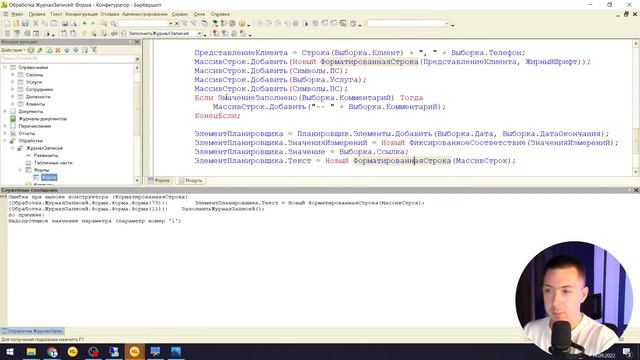Screen dimensions: 640x360
Task: Click the error line ЗаполнитьЖурналЗаписей() in messages
Action: 223,209
